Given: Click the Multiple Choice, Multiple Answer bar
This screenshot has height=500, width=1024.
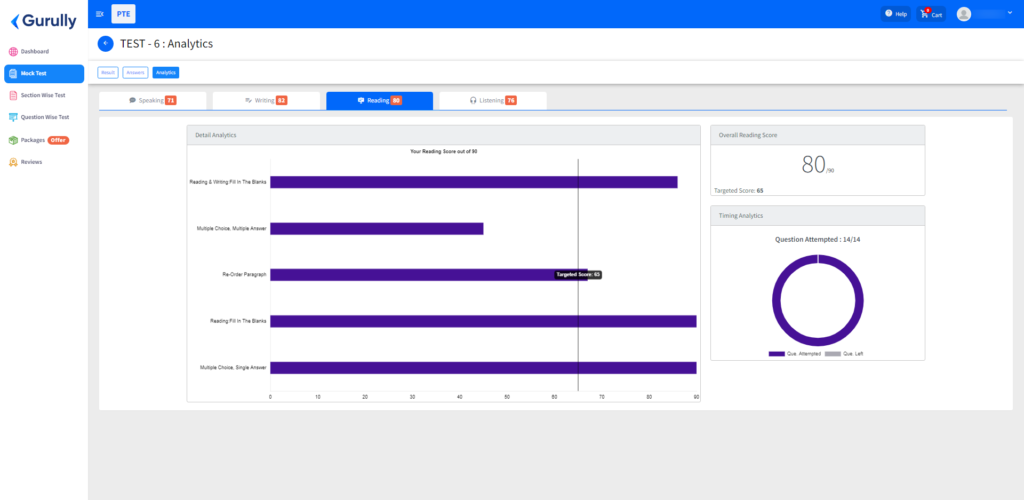Looking at the screenshot, I should (x=377, y=228).
